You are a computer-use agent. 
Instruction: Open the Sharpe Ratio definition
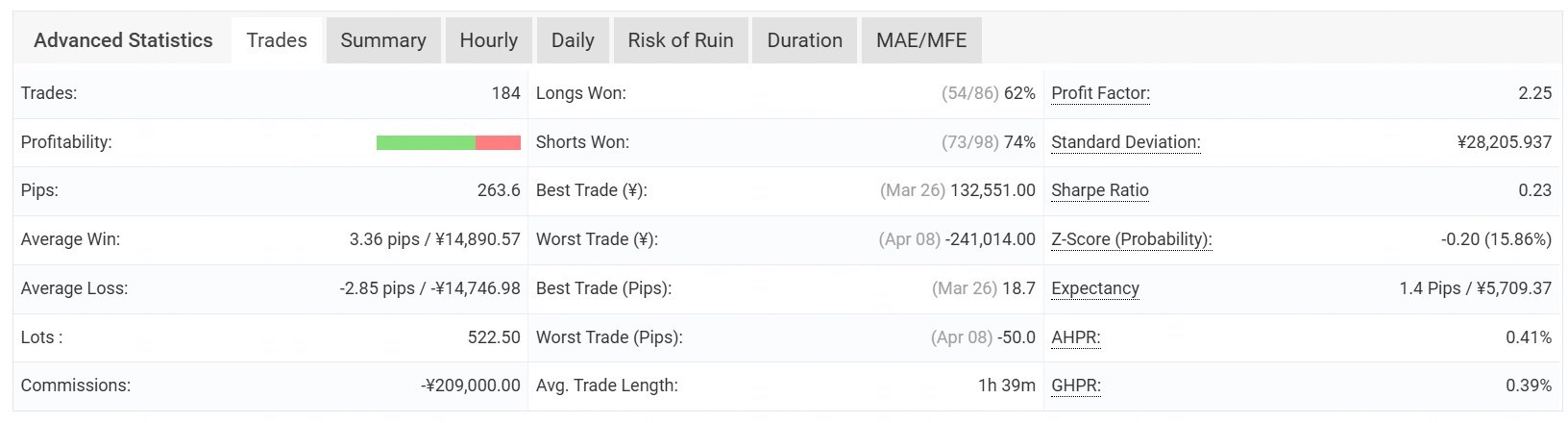(x=1100, y=190)
